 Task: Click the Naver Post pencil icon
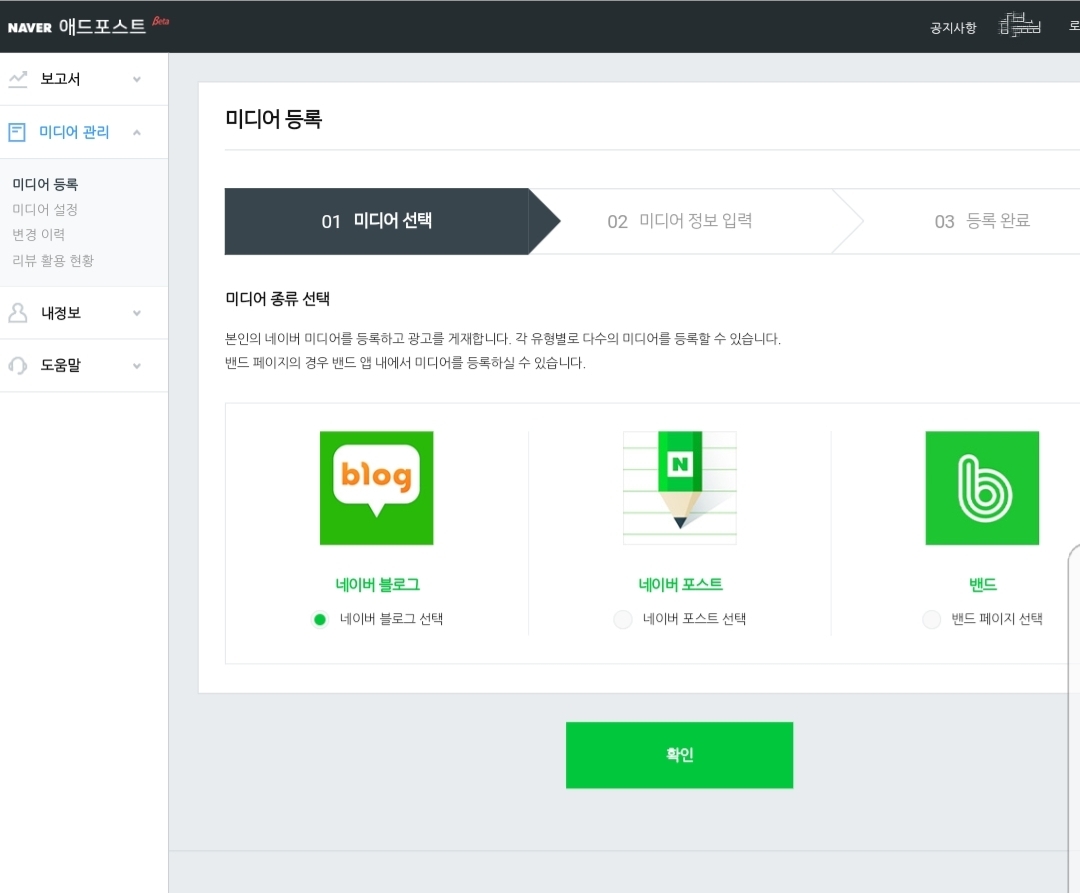click(680, 488)
